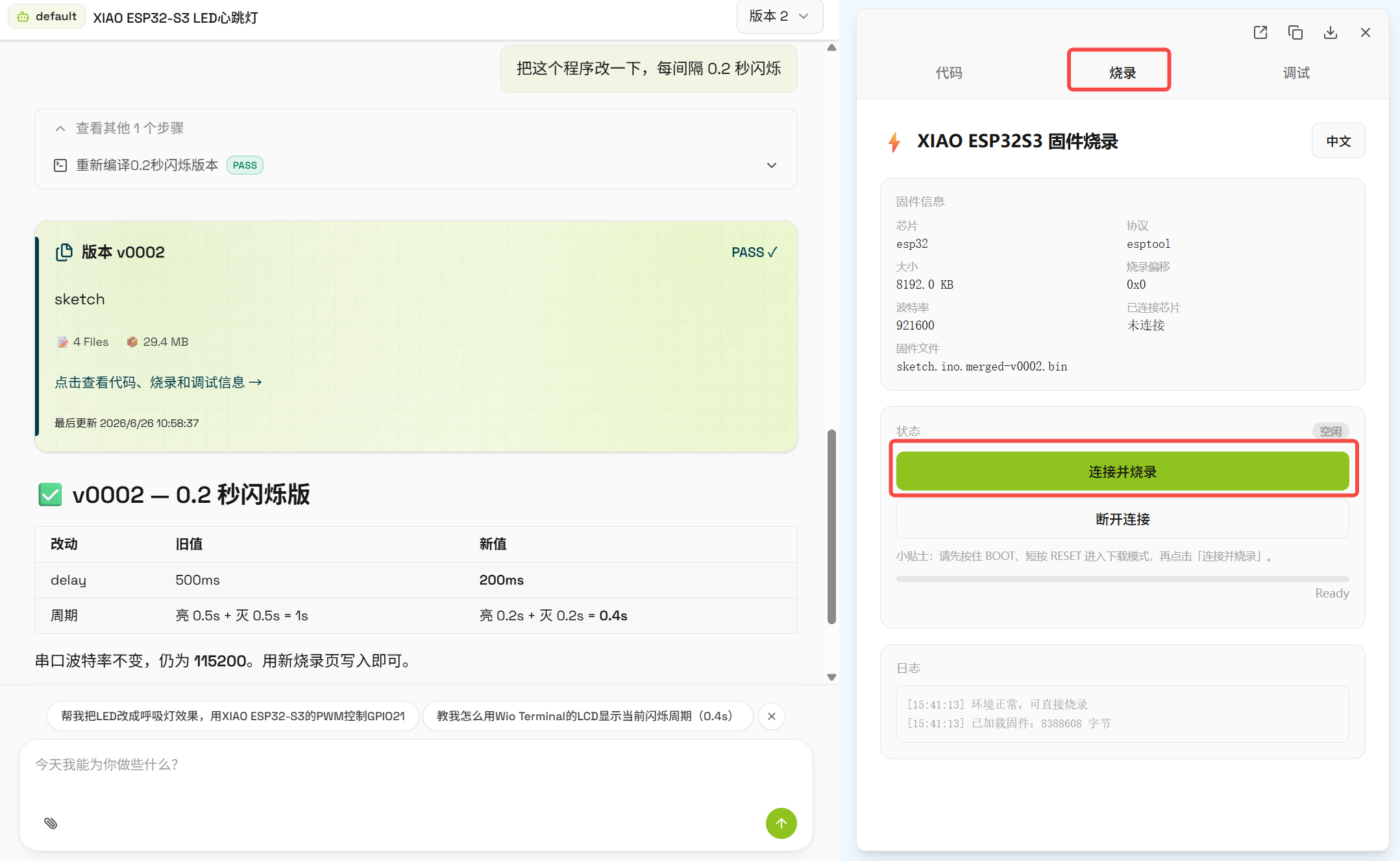Select the Wio Terminal LCD suggestion chip
The width and height of the screenshot is (1400, 861).
[x=588, y=716]
